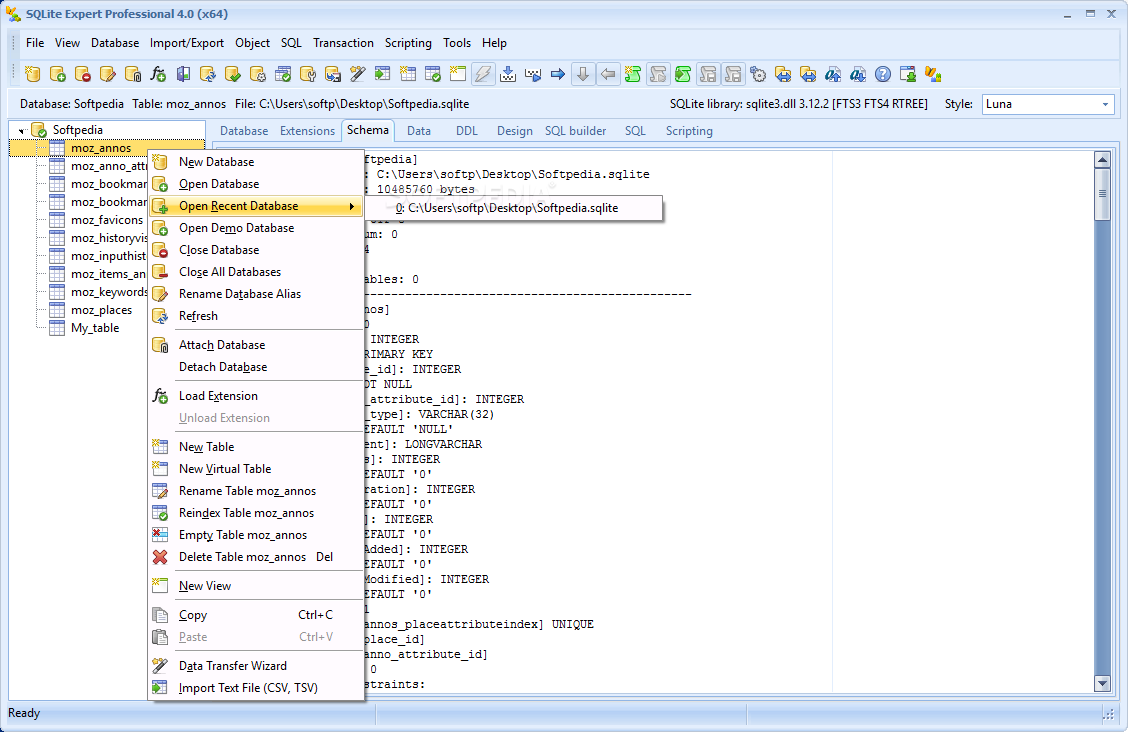Click the Import Text File toolbar icon

(383, 74)
